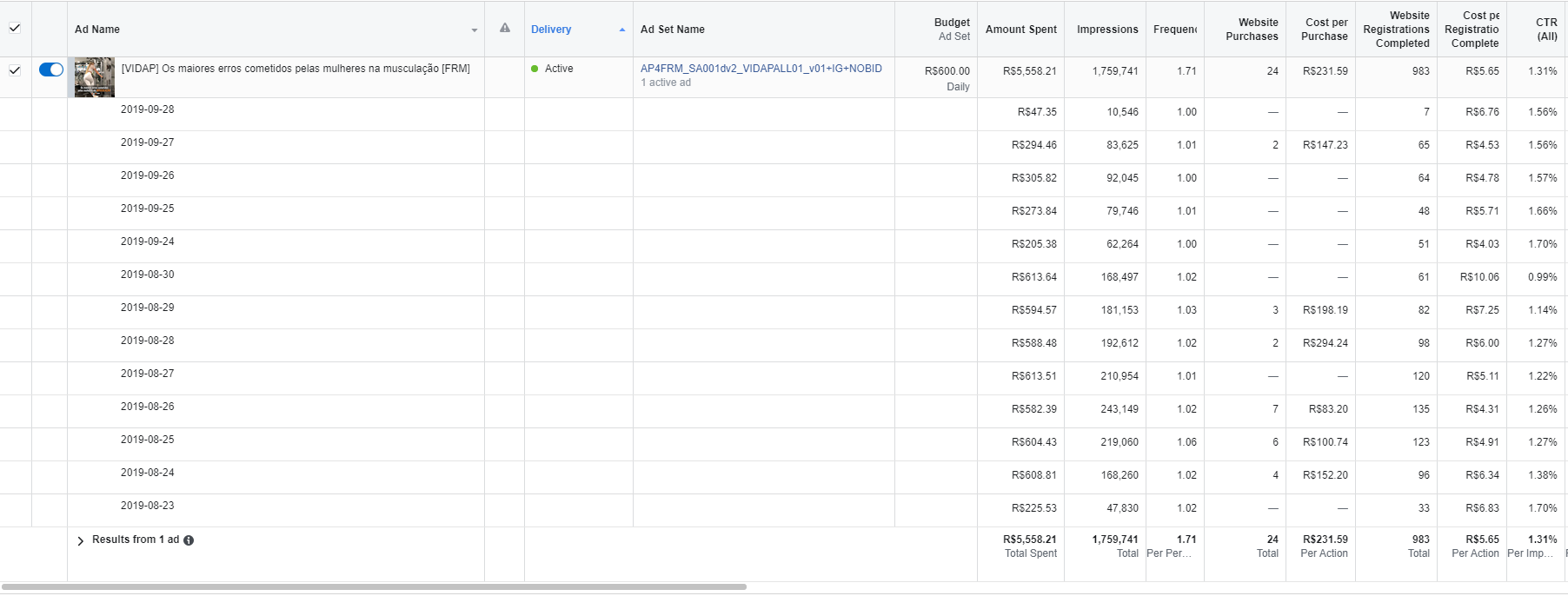Click the VIDAP ad name text
1568x596 pixels.
(x=296, y=69)
